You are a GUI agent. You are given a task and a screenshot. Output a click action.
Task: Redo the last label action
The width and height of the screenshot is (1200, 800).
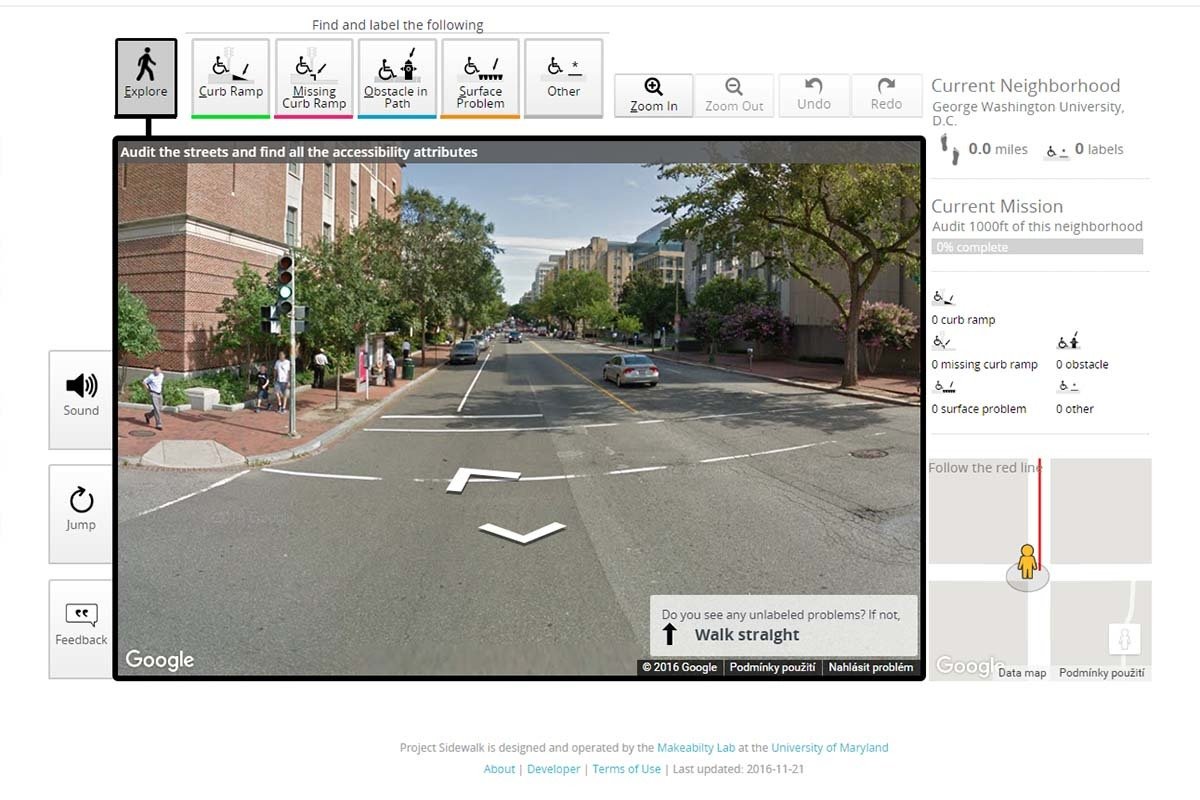886,96
